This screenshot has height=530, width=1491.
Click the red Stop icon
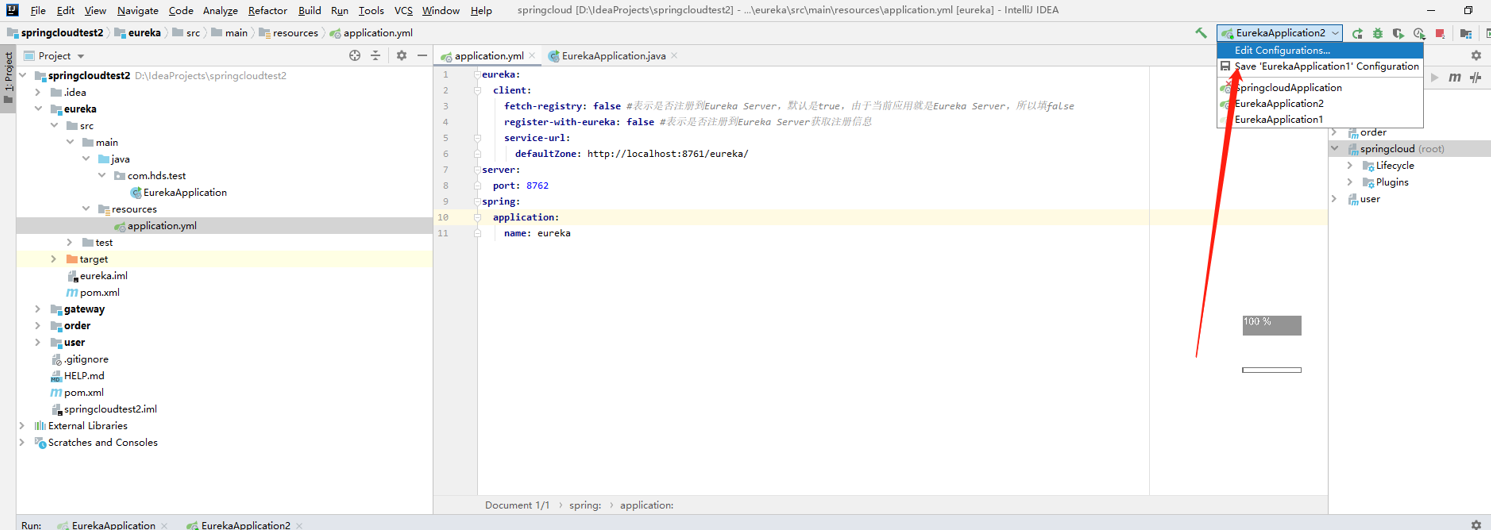[1440, 33]
